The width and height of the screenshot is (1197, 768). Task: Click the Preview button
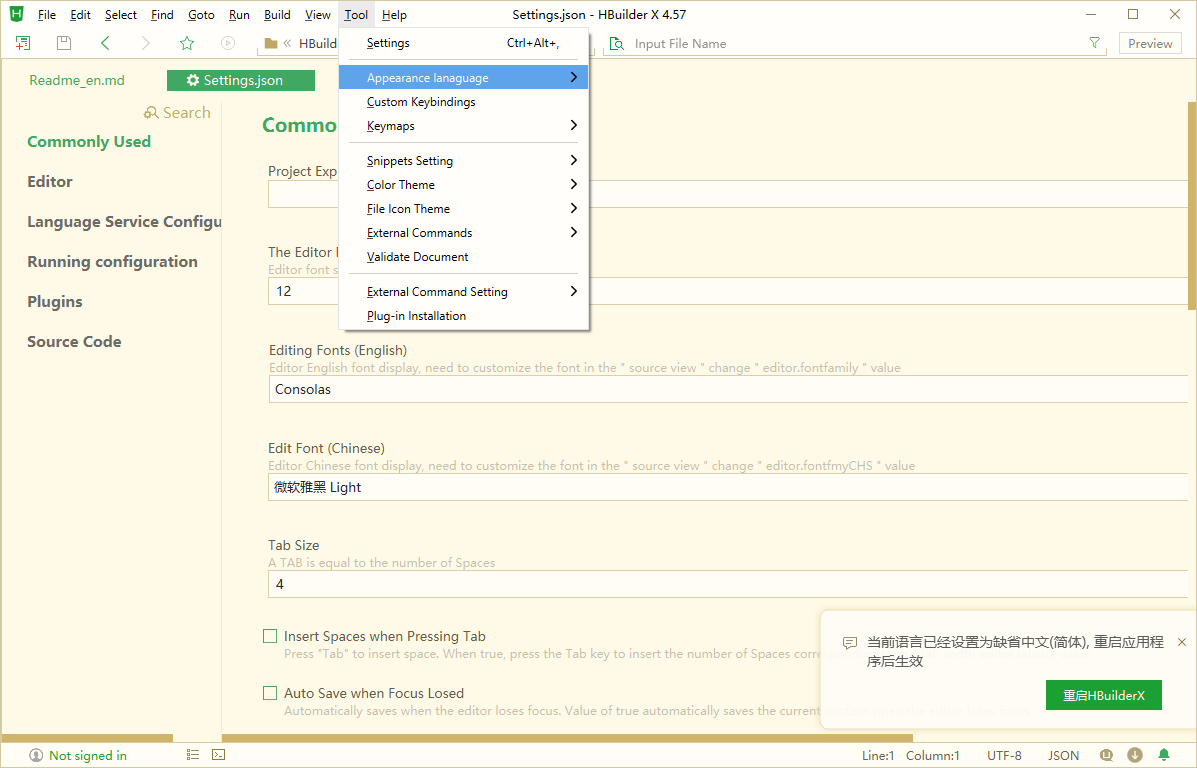click(x=1150, y=43)
